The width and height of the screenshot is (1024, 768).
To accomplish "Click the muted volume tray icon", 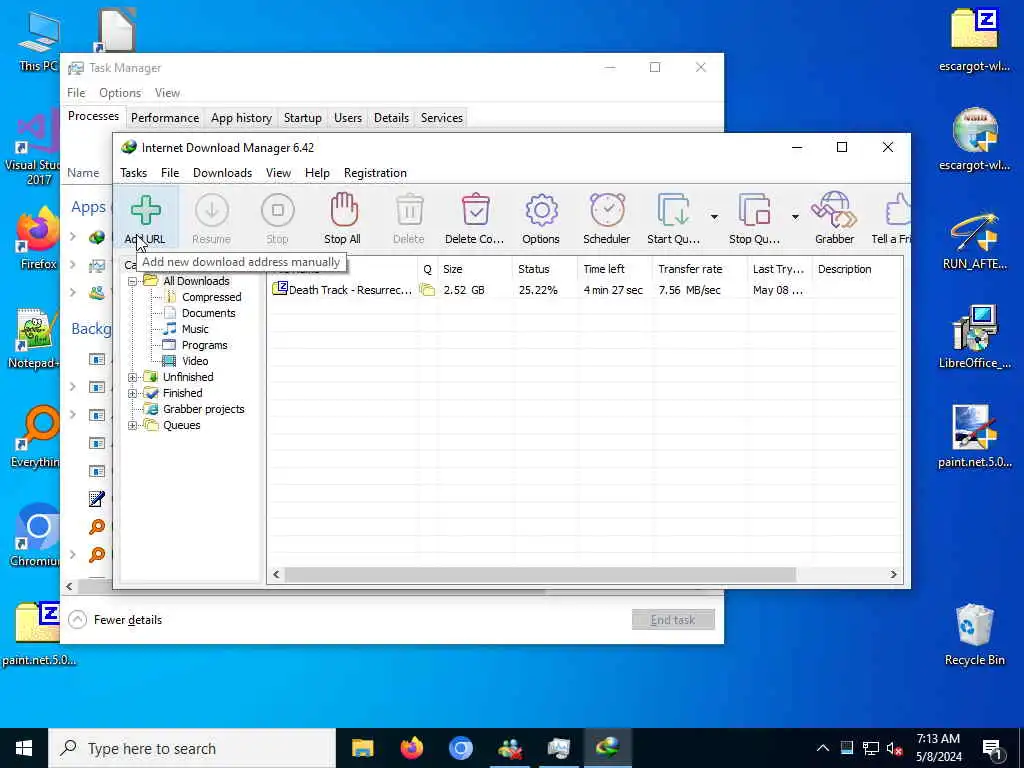I will pyautogui.click(x=894, y=748).
